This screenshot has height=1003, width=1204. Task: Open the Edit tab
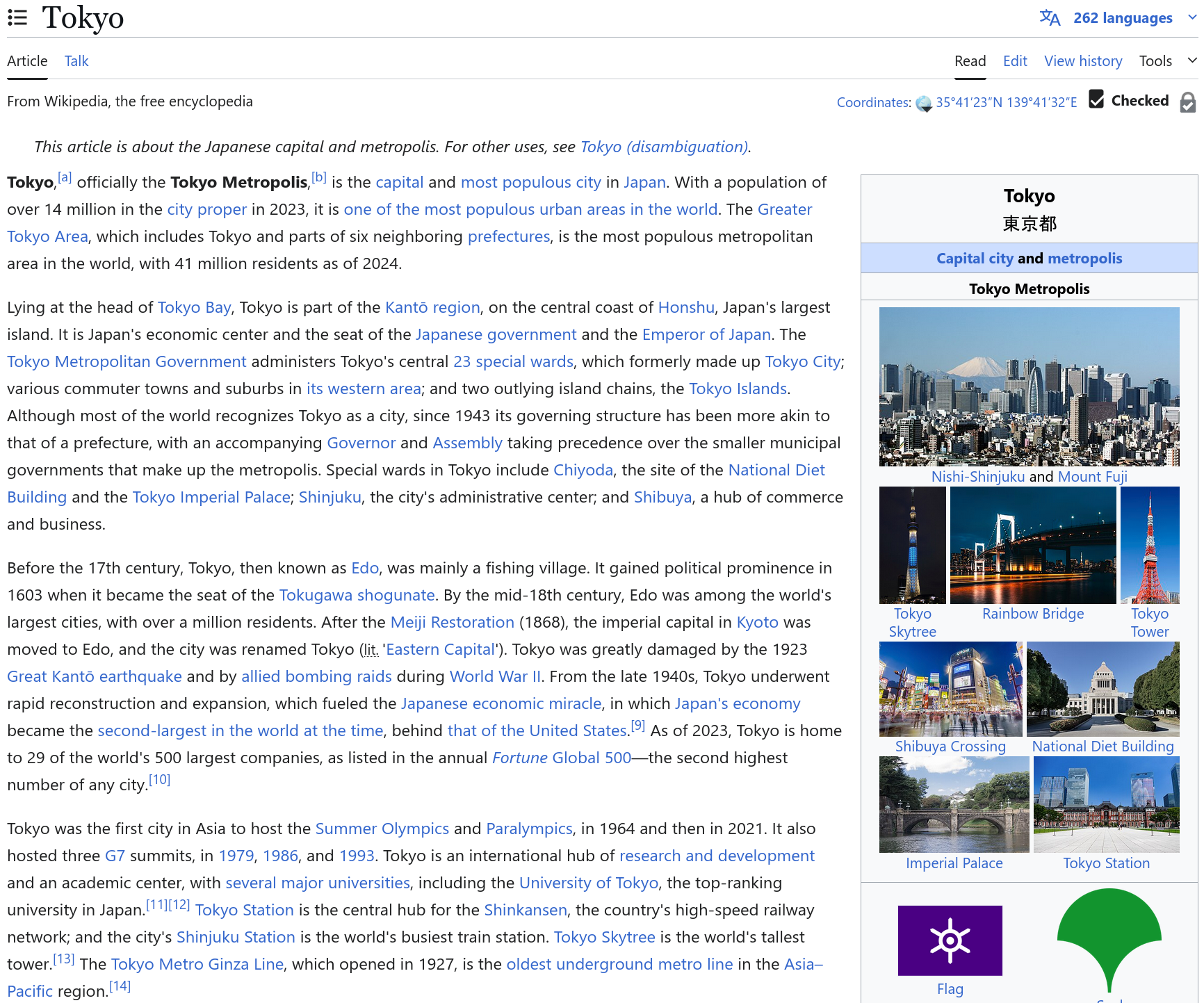point(1015,61)
